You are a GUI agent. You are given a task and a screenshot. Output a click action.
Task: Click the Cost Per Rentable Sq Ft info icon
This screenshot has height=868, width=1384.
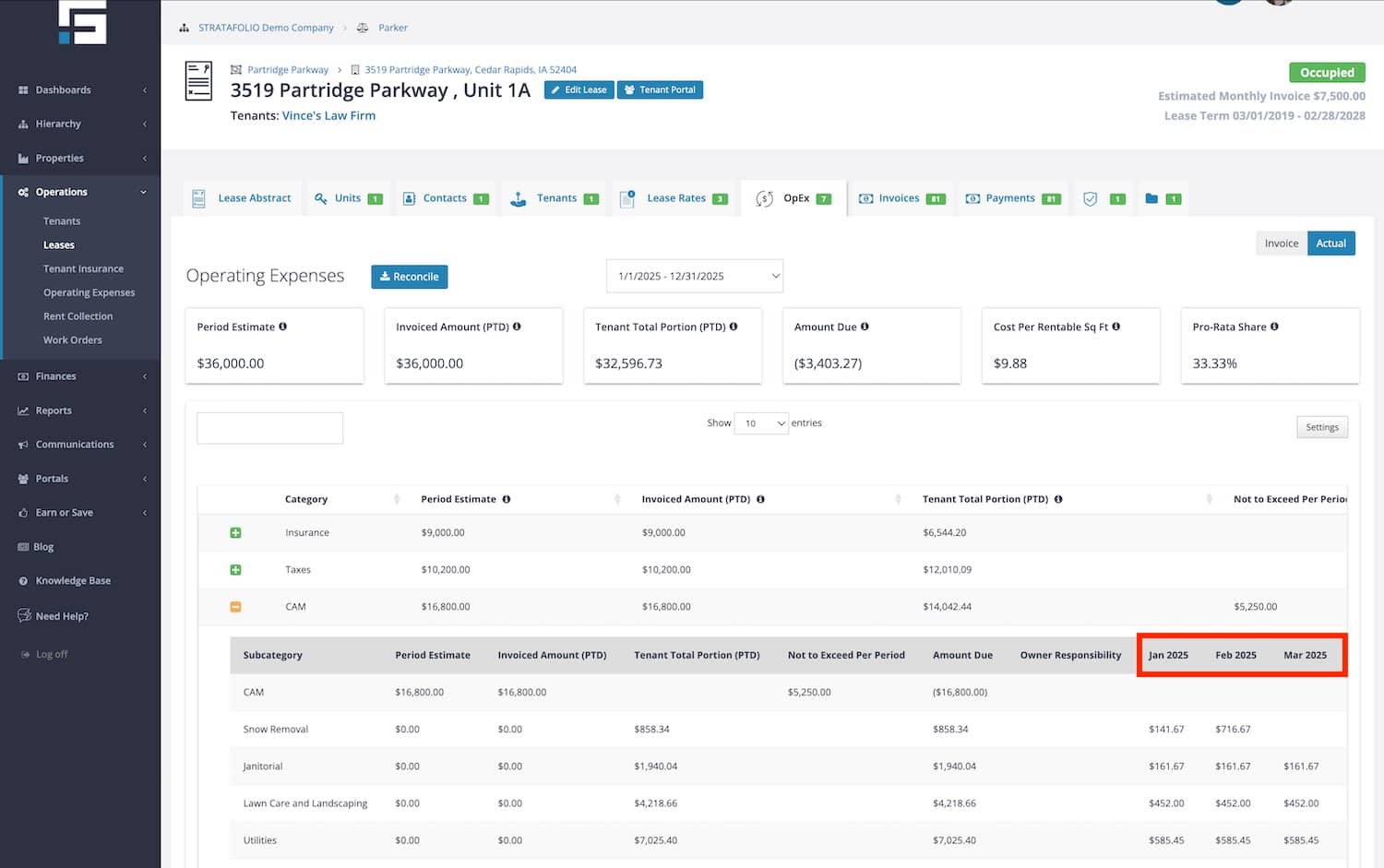1116,327
